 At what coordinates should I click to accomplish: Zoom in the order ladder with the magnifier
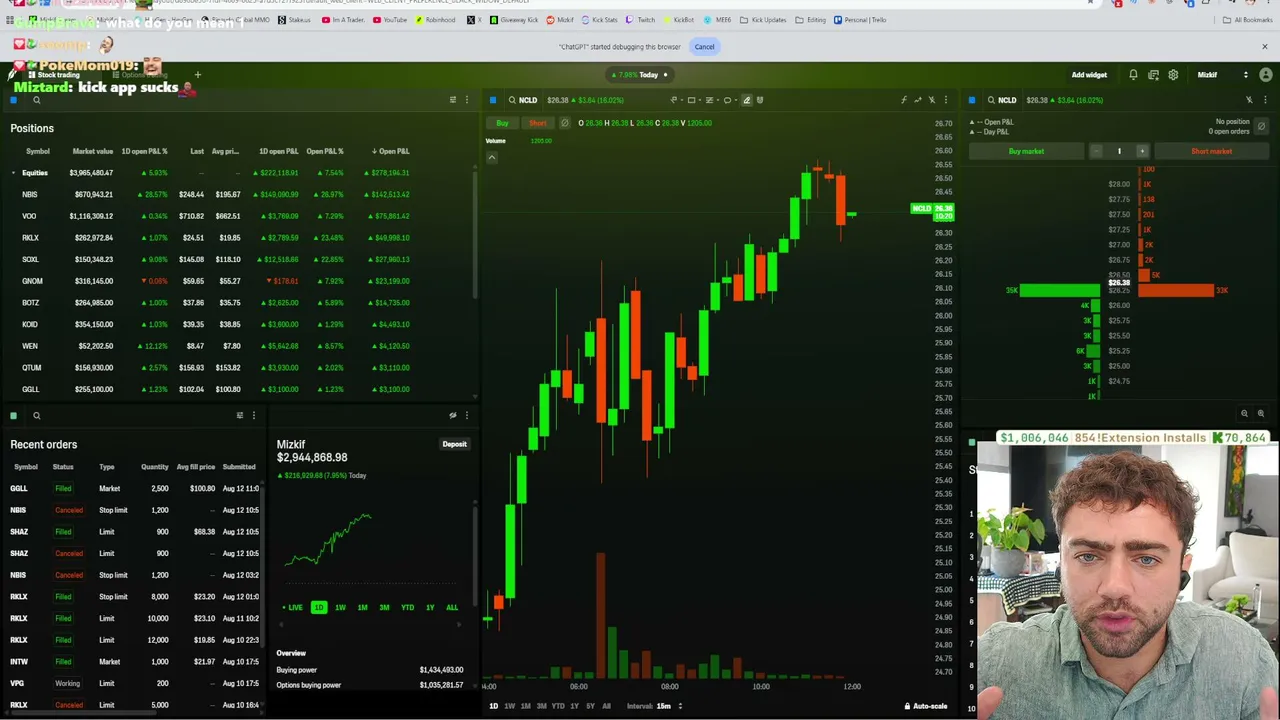click(x=1261, y=414)
